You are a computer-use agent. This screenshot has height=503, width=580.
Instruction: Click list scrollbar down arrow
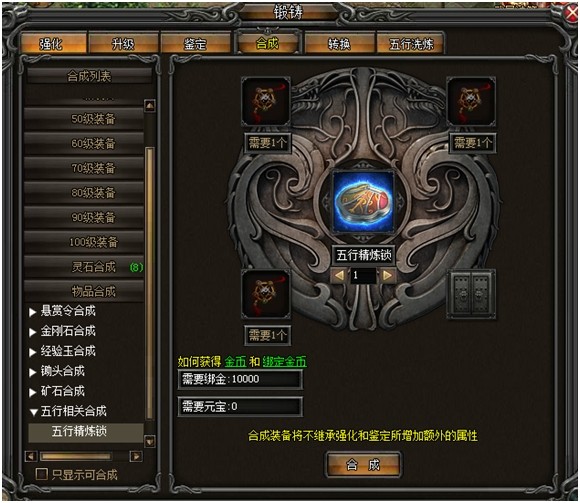[x=150, y=441]
